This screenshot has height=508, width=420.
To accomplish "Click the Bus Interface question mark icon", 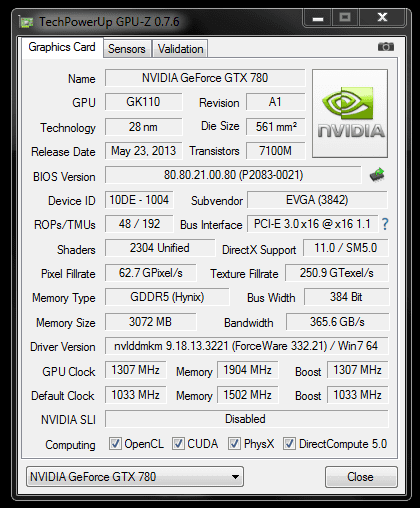I will coord(385,224).
